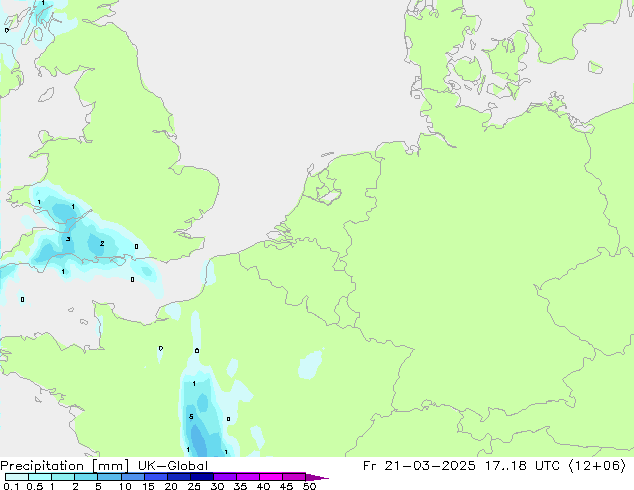This screenshot has width=634, height=490.
Task: Click the 0.5–1 mm legend color swatch
Action: (x=40, y=477)
